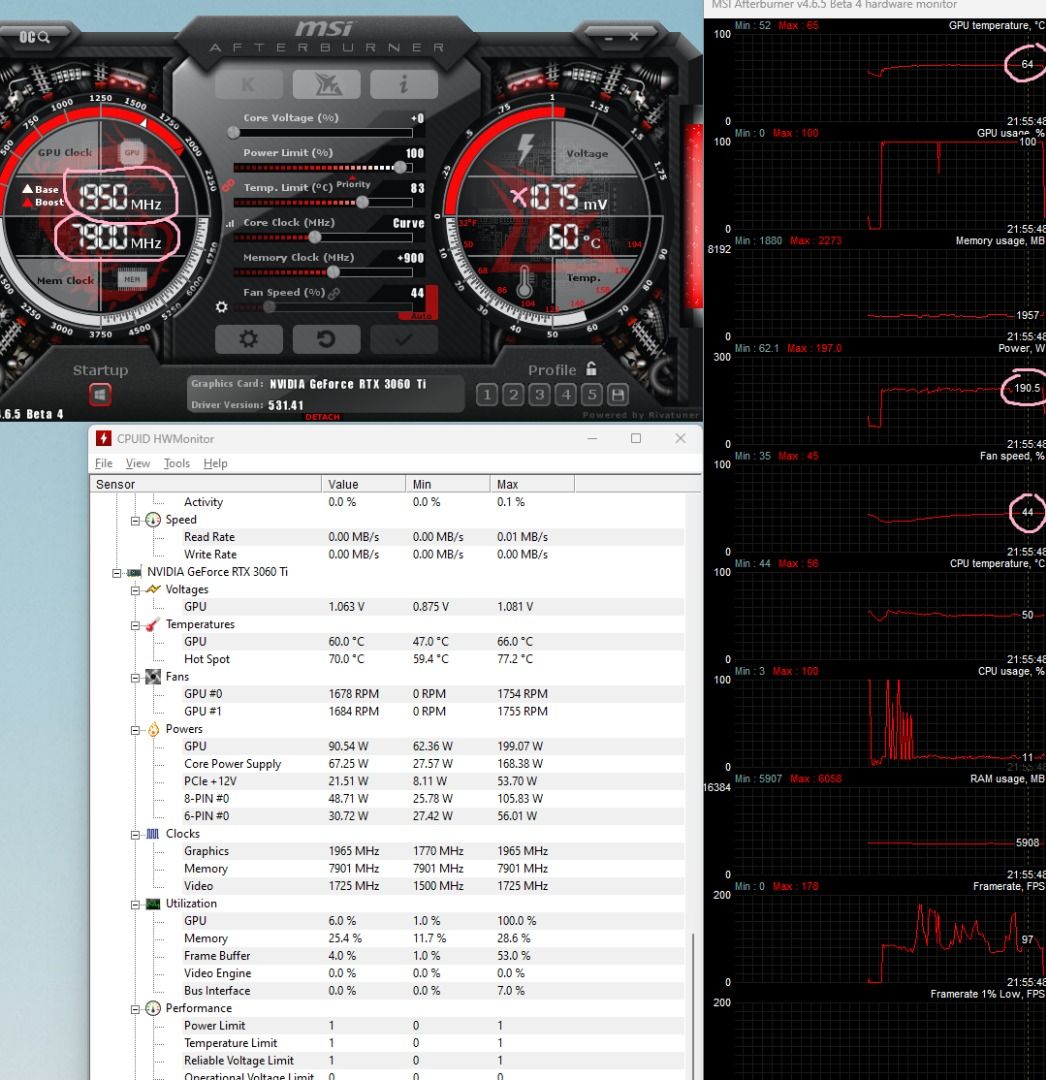Minimize the Afterburner window
This screenshot has width=1046, height=1080.
[608, 39]
